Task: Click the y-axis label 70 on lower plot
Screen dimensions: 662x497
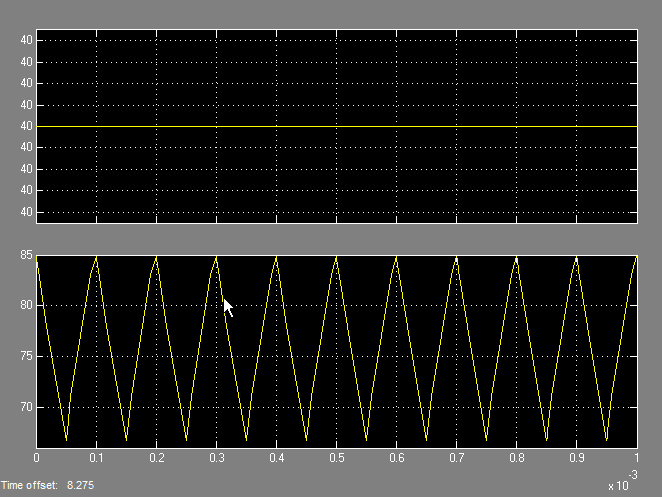Action: (x=26, y=407)
